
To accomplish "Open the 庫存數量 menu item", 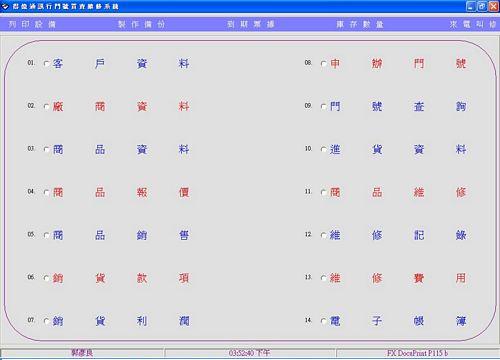I will coord(360,24).
